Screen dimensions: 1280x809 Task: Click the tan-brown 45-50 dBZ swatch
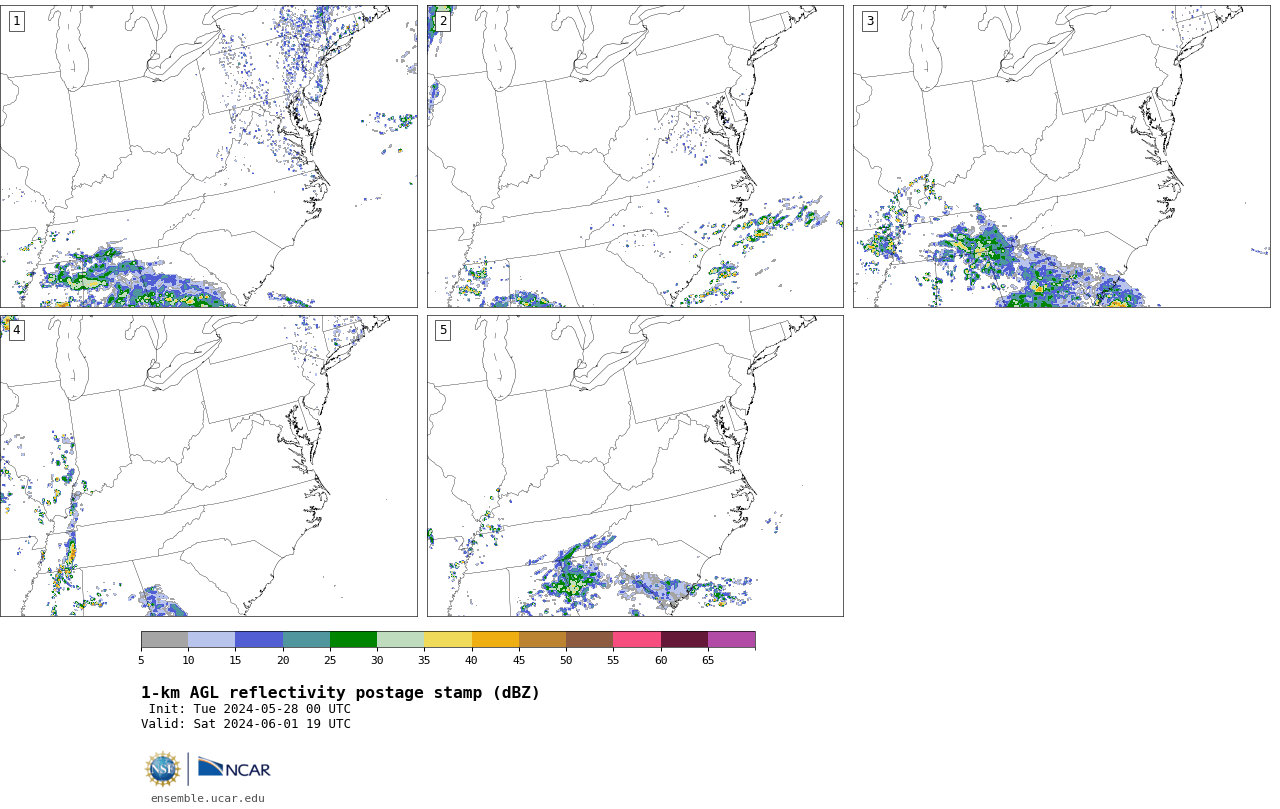[x=542, y=640]
